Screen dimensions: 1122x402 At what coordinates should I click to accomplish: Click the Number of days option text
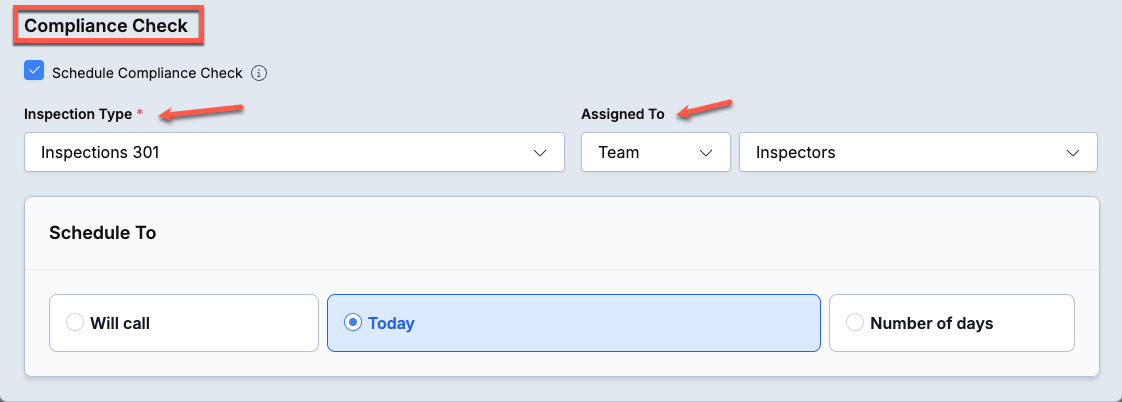[932, 323]
